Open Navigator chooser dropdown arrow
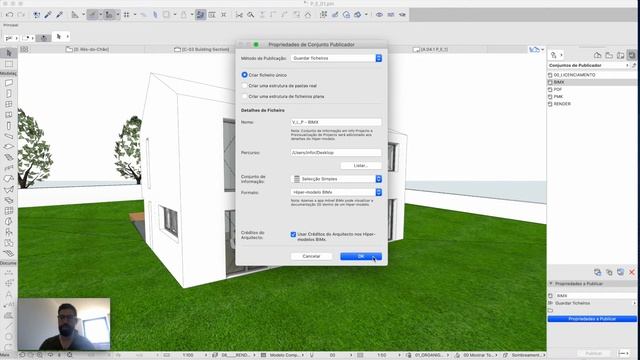 tap(556, 55)
